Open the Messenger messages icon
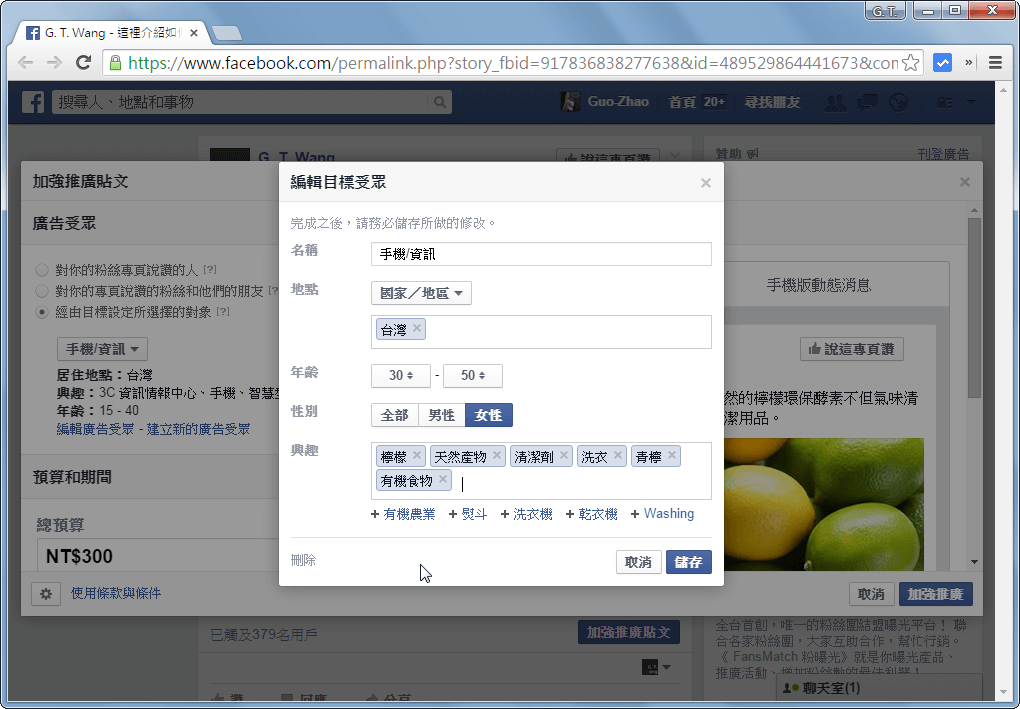1020x709 pixels. coord(865,101)
